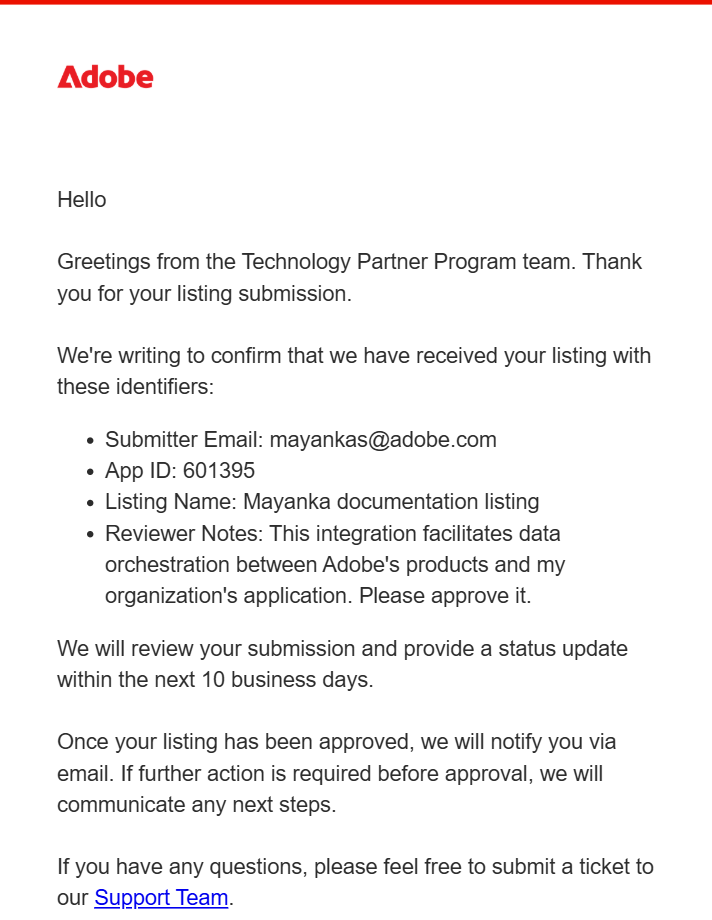Click the Submitter Email label
Viewport: 712px width, 920px height.
tap(184, 439)
